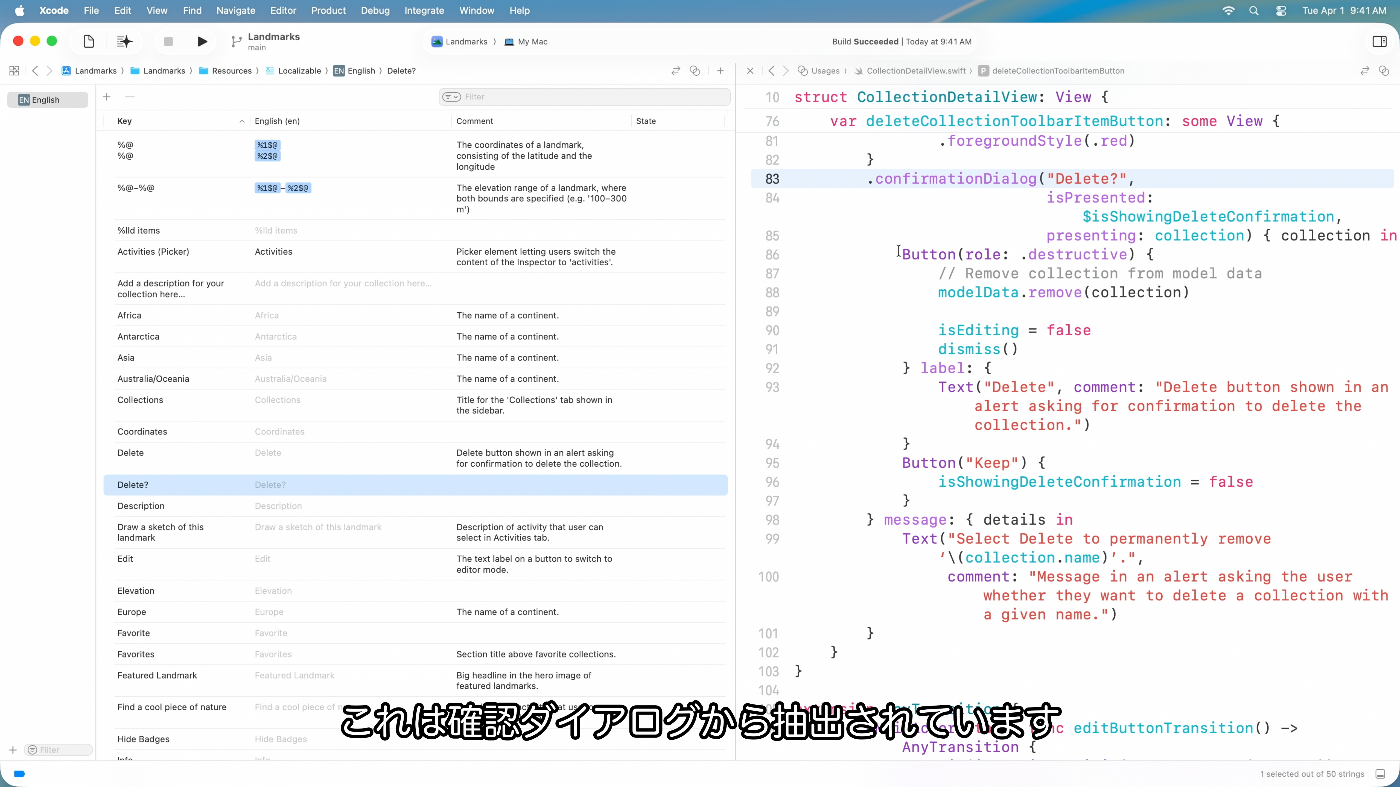
Task: Select the 'Antarctica' key row
Action: coord(416,337)
